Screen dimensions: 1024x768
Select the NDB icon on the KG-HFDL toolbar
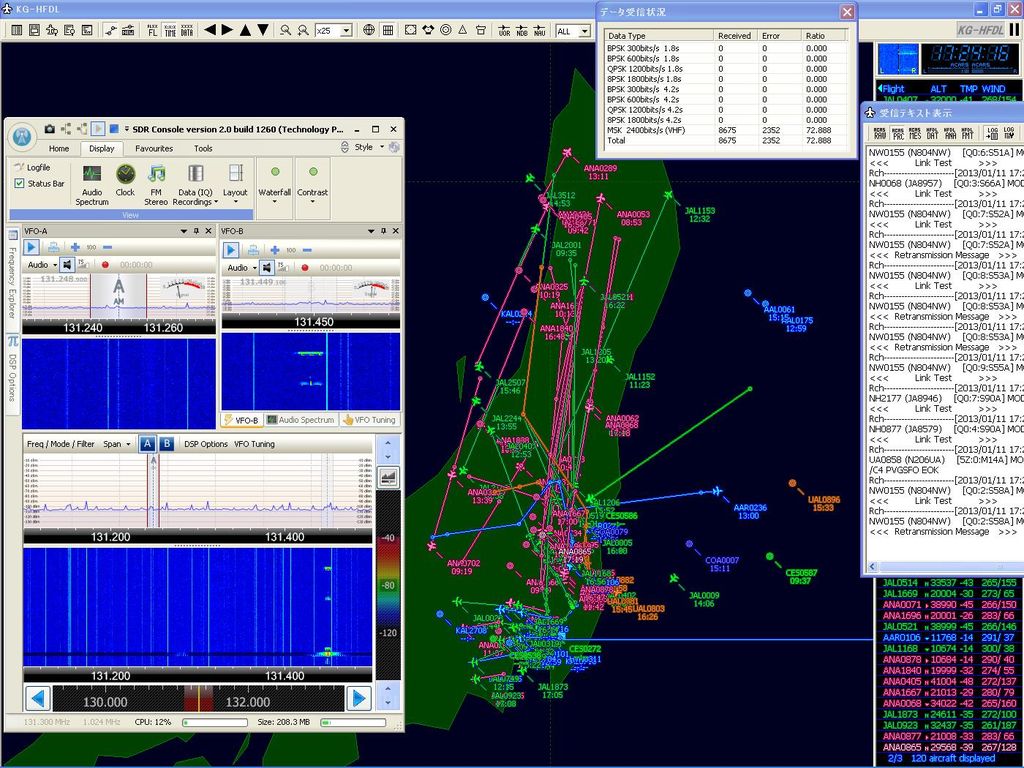point(521,30)
